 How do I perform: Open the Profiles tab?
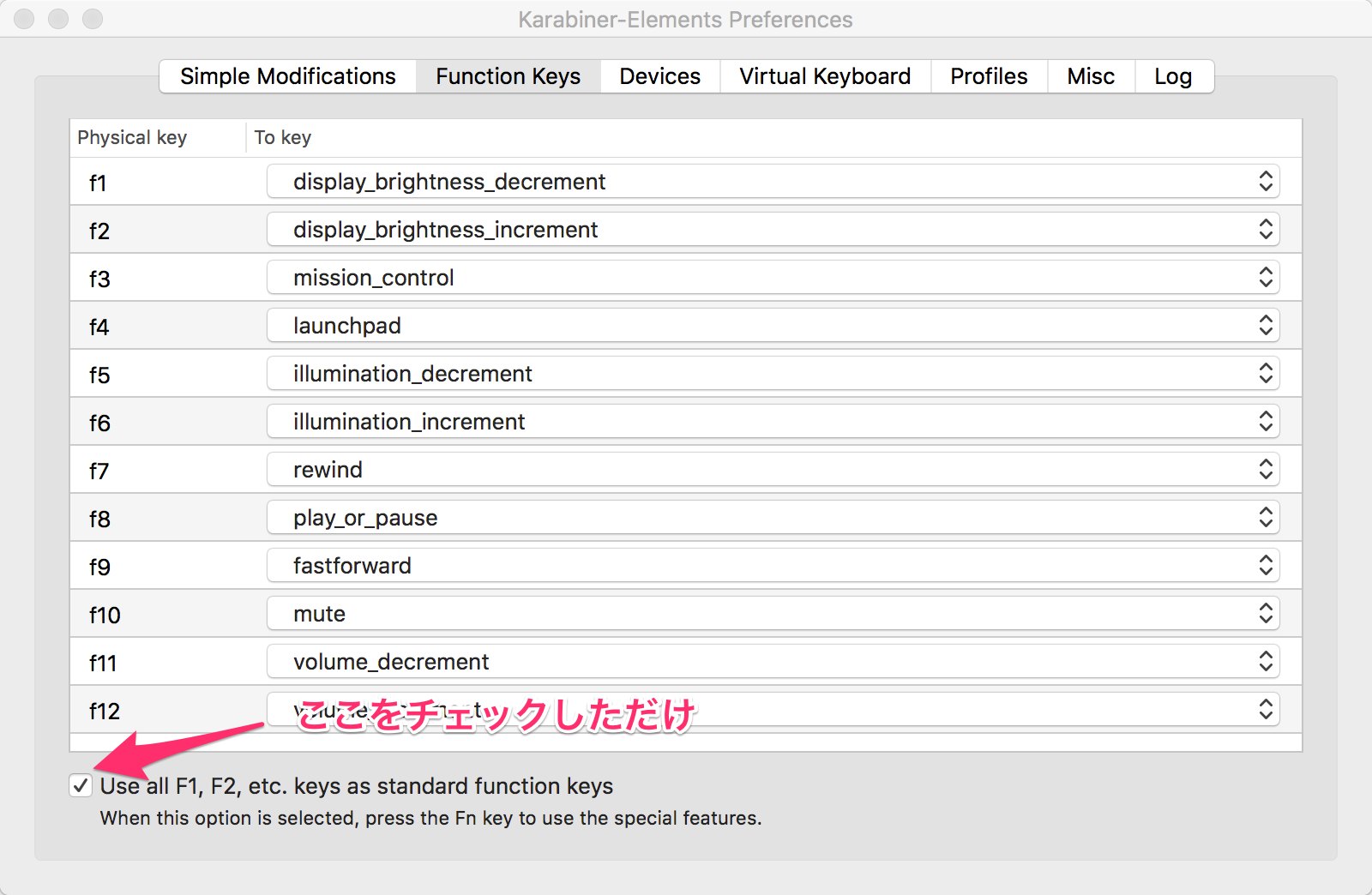989,76
